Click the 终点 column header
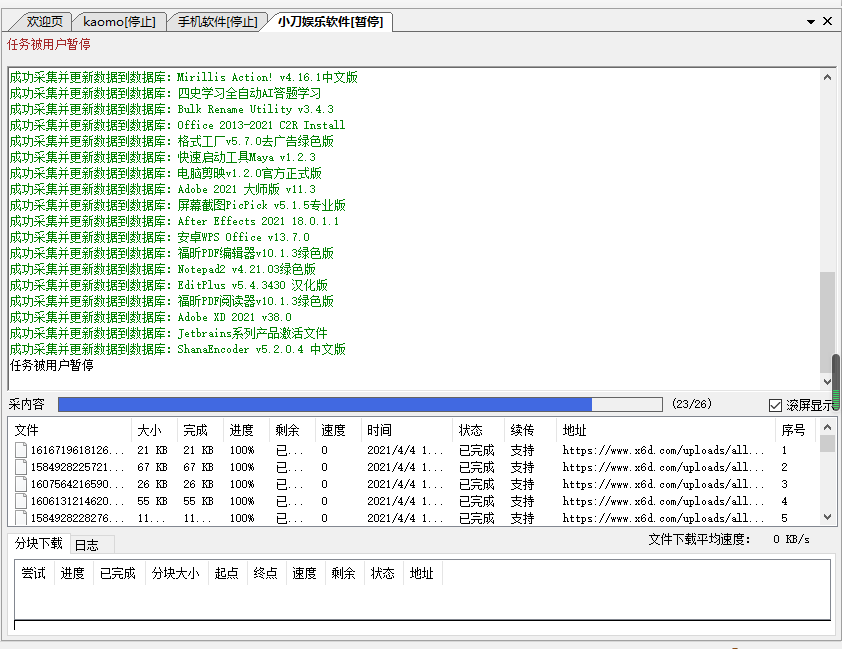The height and width of the screenshot is (649, 842). point(266,573)
